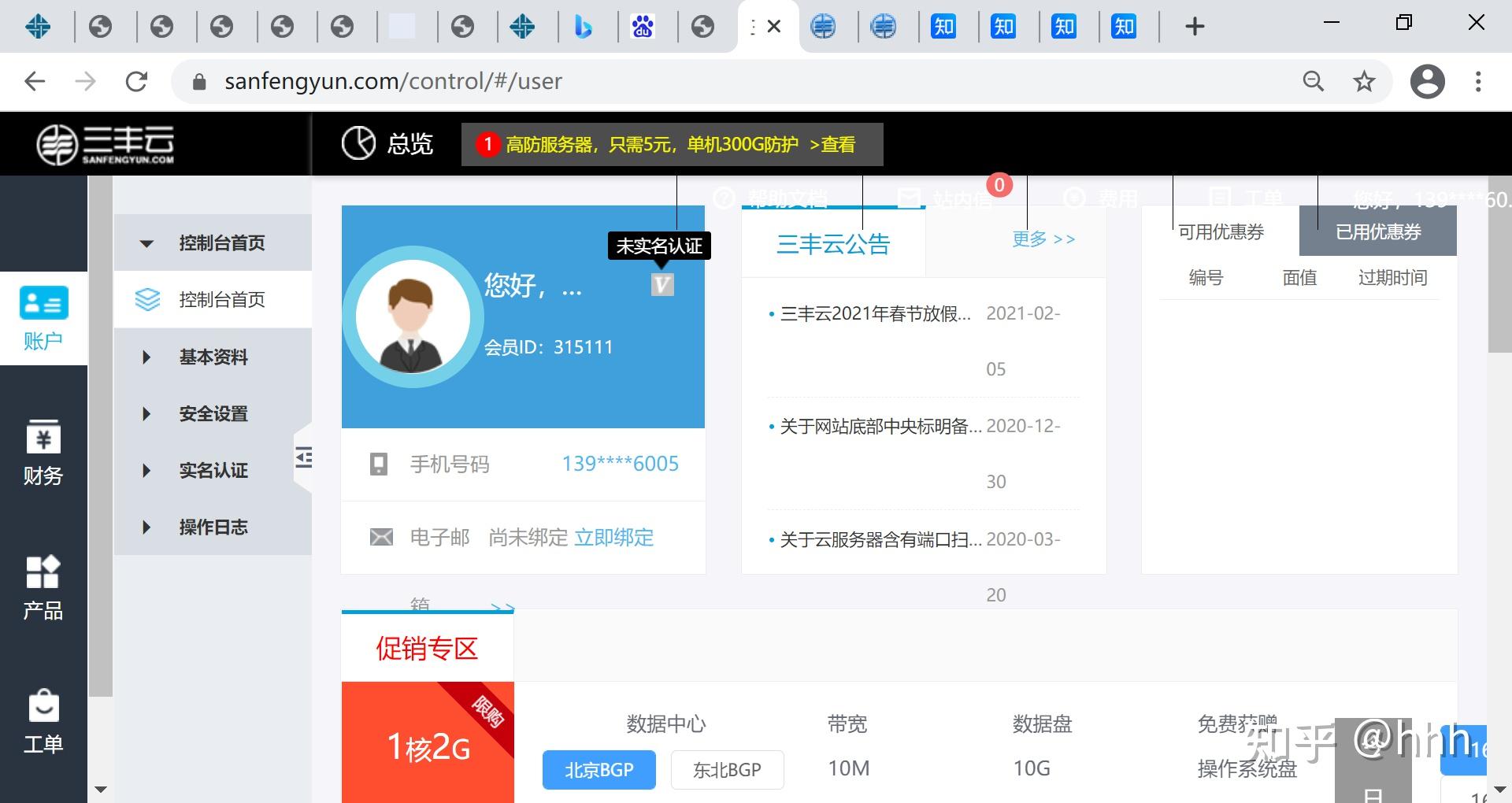Click the browser forward arrow
Viewport: 1512px width, 803px height.
(x=85, y=81)
